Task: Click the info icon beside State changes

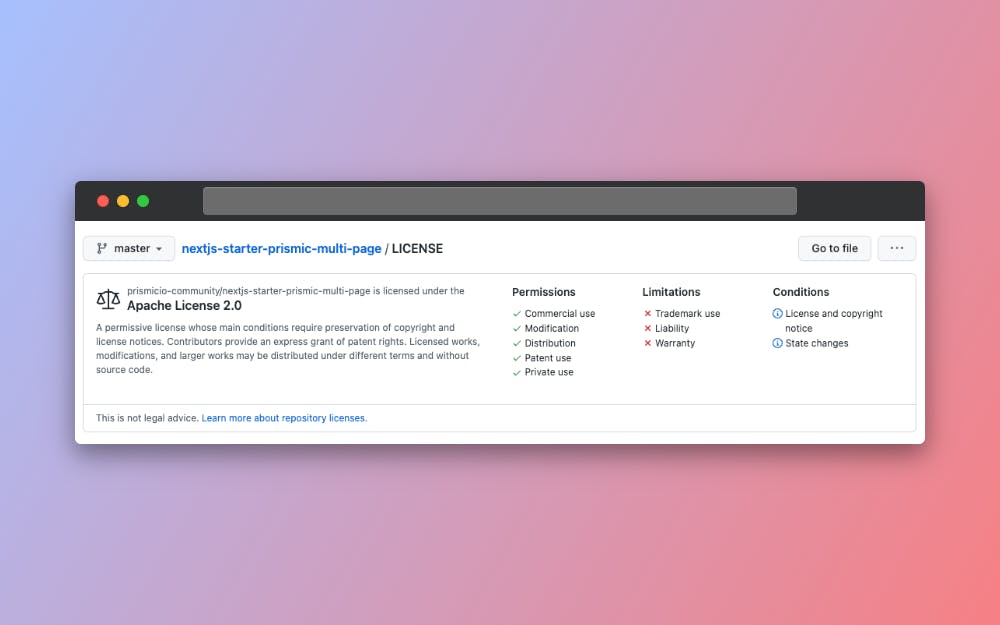Action: pyautogui.click(x=777, y=343)
